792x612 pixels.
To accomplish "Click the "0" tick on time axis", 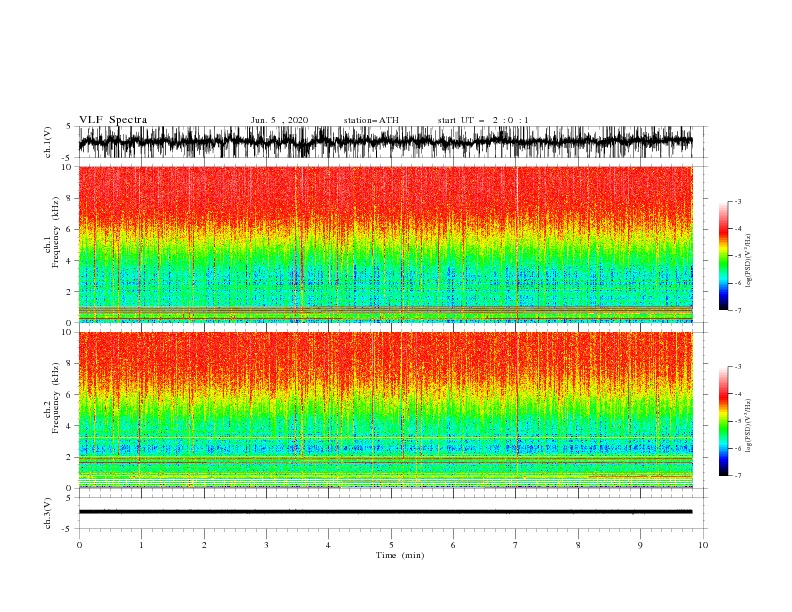I will 79,545.
